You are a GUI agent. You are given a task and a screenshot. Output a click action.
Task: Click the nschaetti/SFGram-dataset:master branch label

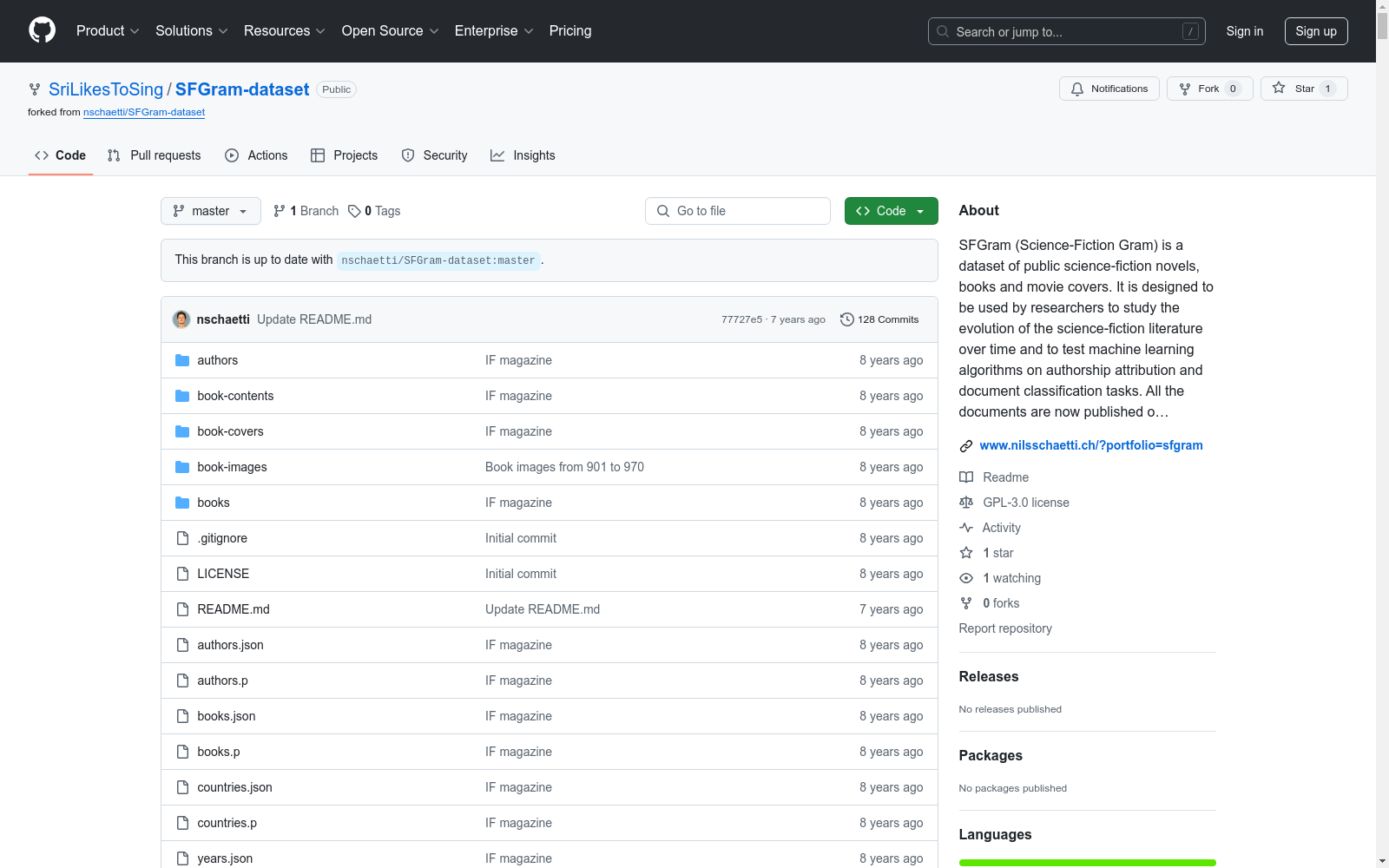pyautogui.click(x=438, y=260)
